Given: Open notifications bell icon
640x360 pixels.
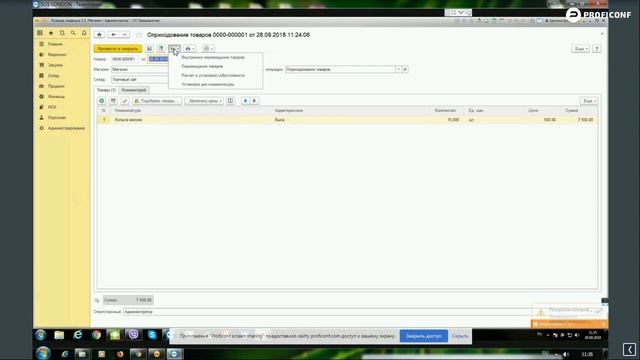Looking at the screenshot, I should 84,33.
